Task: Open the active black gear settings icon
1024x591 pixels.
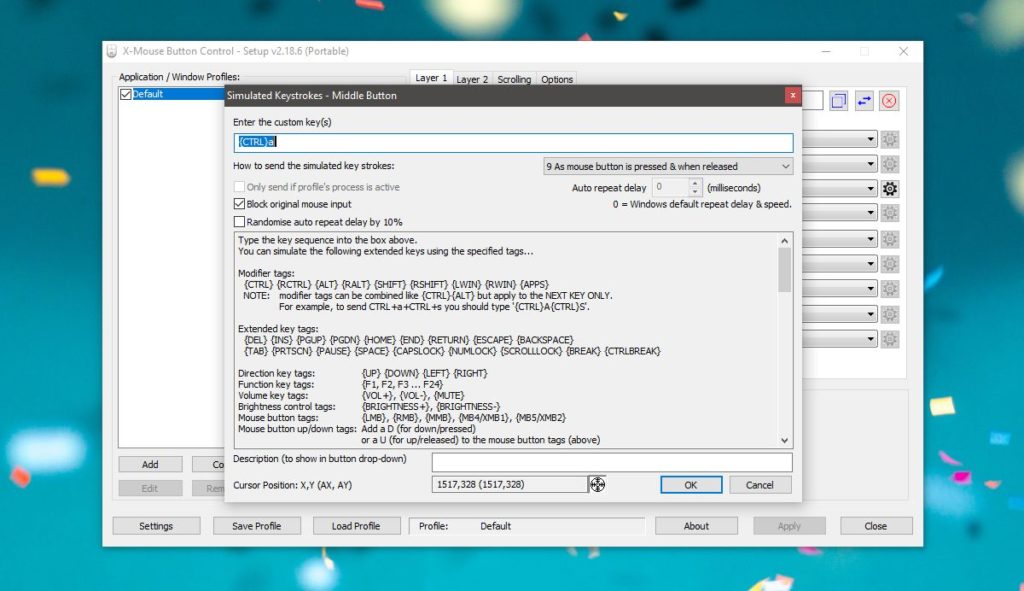Action: (x=889, y=189)
